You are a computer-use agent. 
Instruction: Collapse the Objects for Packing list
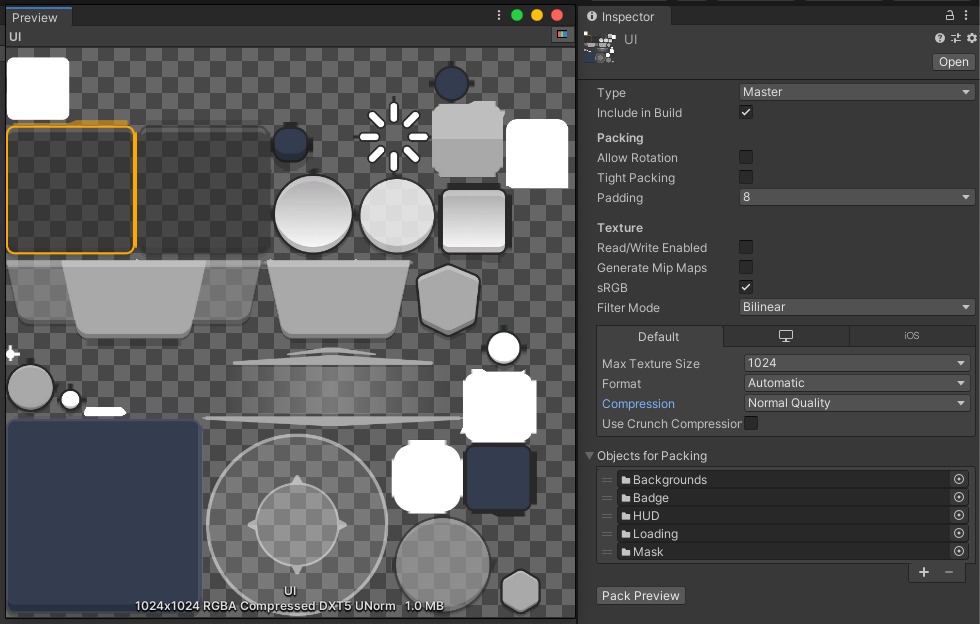(589, 456)
